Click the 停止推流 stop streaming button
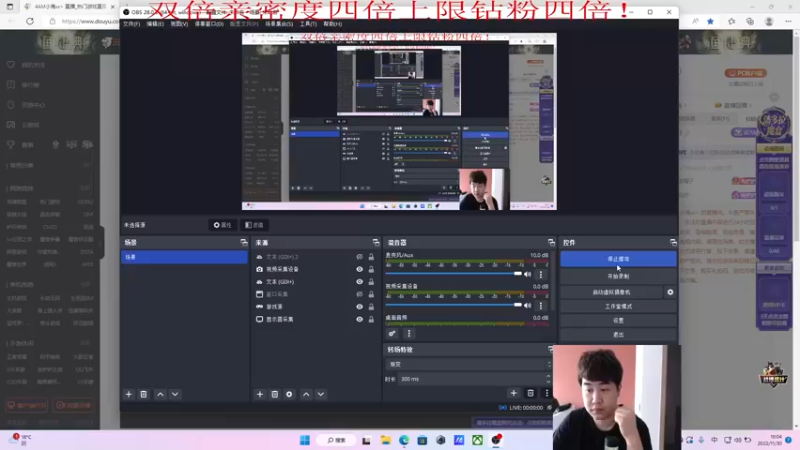This screenshot has height=450, width=800. point(618,259)
